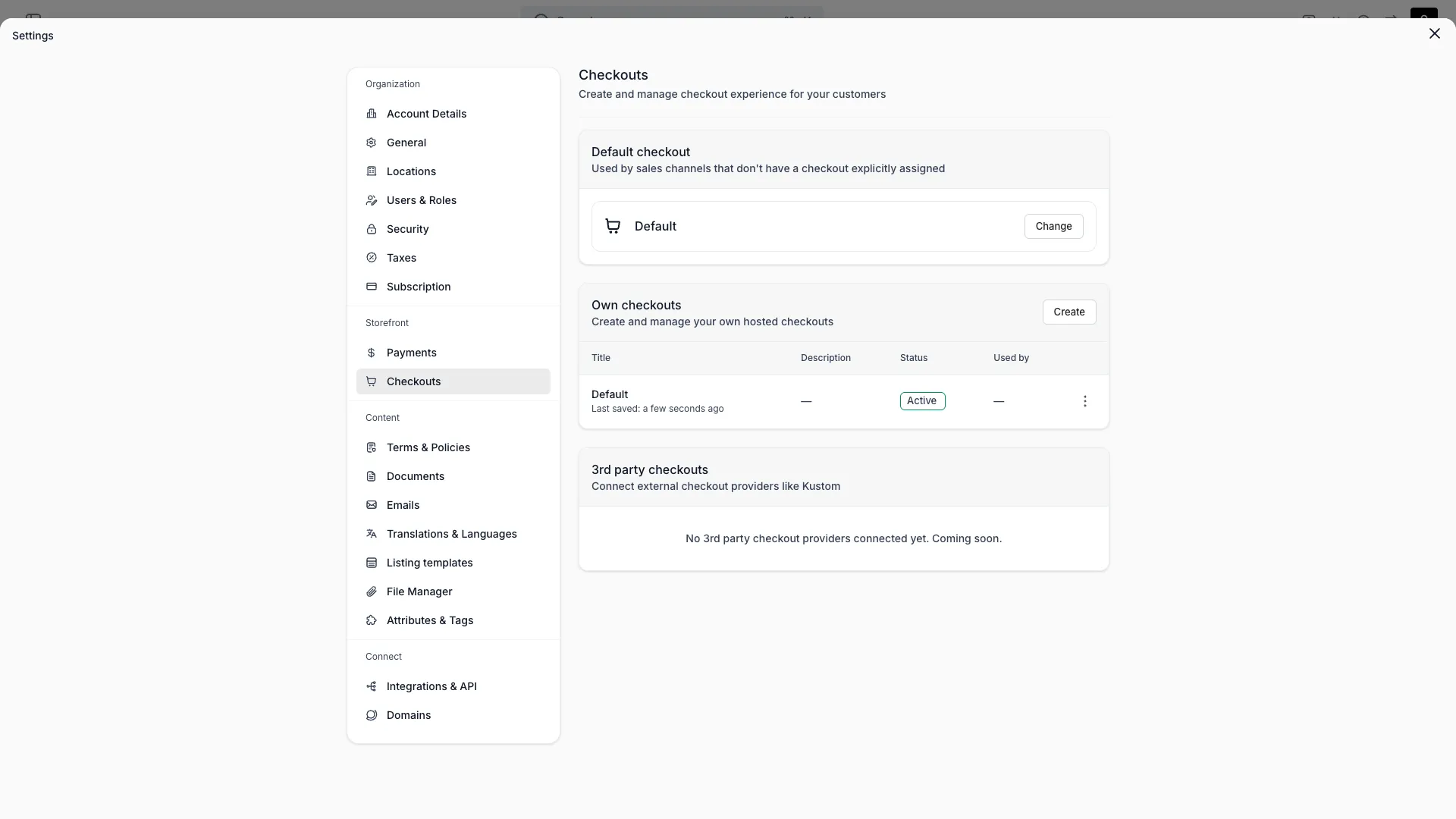
Task: Click Create in Own checkouts
Action: [1068, 312]
